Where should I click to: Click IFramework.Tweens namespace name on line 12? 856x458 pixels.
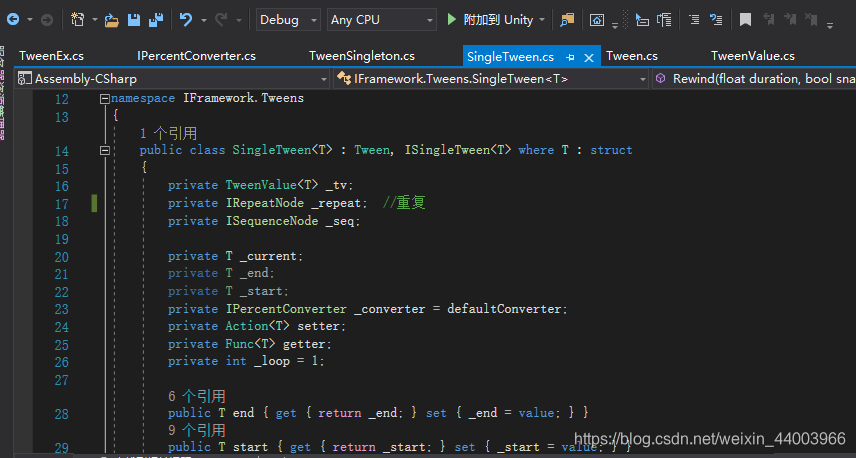point(244,98)
